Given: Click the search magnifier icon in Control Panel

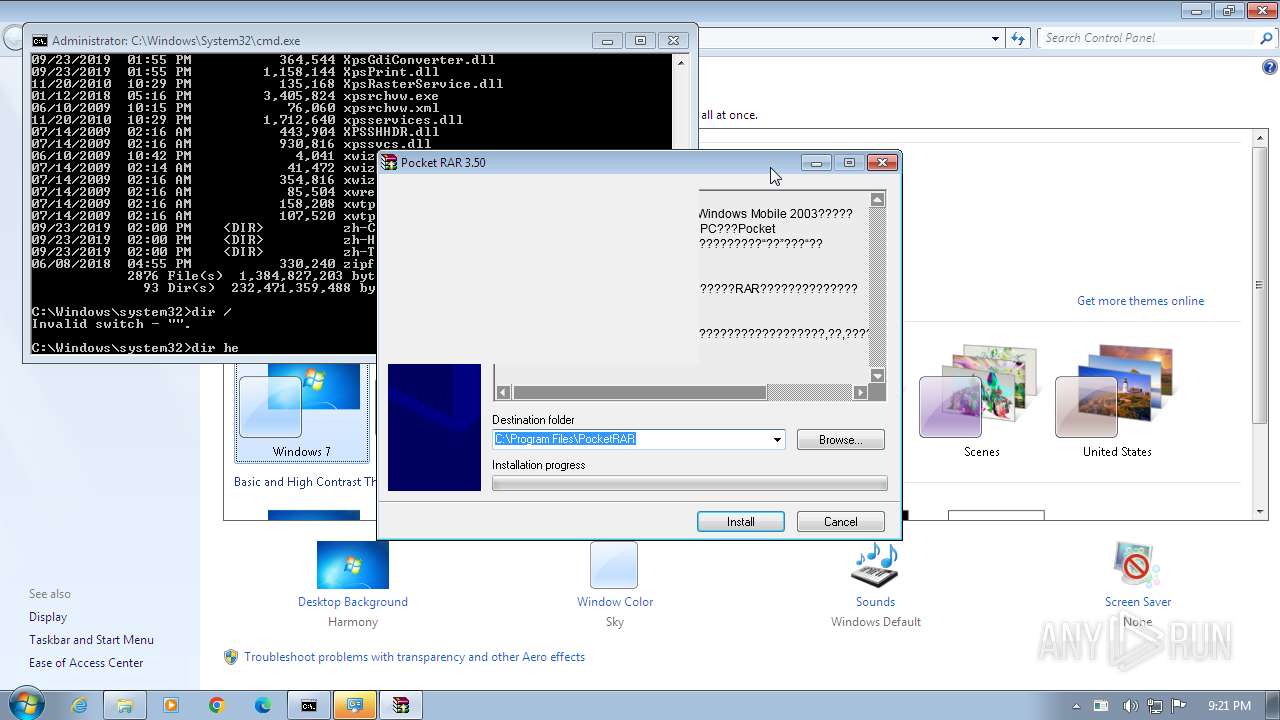Looking at the screenshot, I should [1266, 38].
